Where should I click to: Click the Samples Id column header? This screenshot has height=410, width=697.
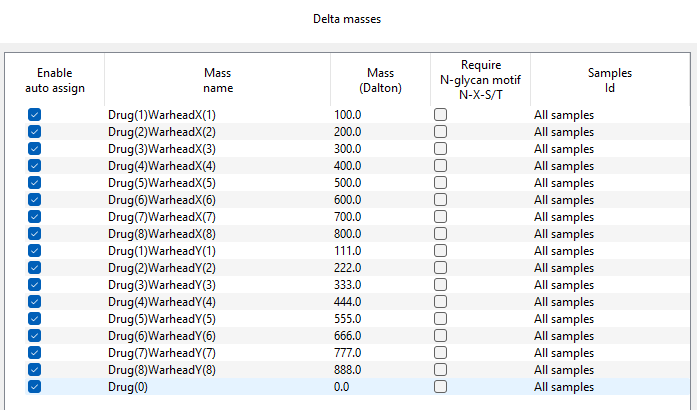[610, 80]
